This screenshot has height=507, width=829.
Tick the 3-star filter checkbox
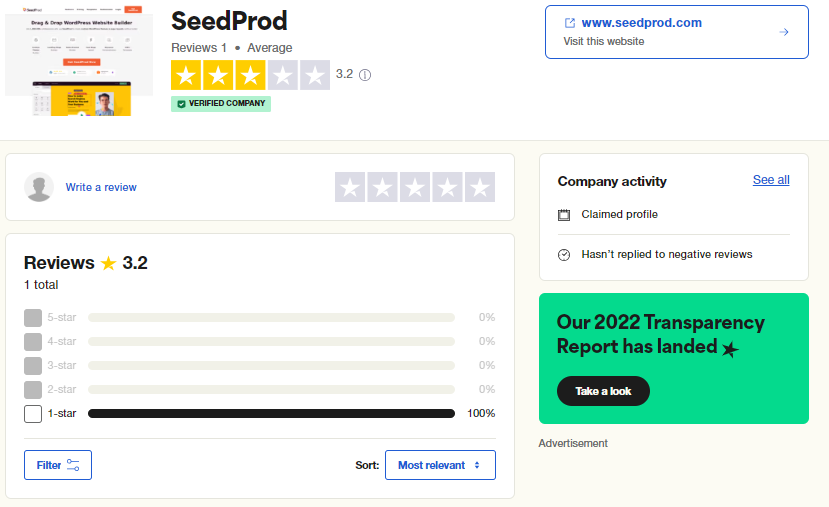point(33,365)
